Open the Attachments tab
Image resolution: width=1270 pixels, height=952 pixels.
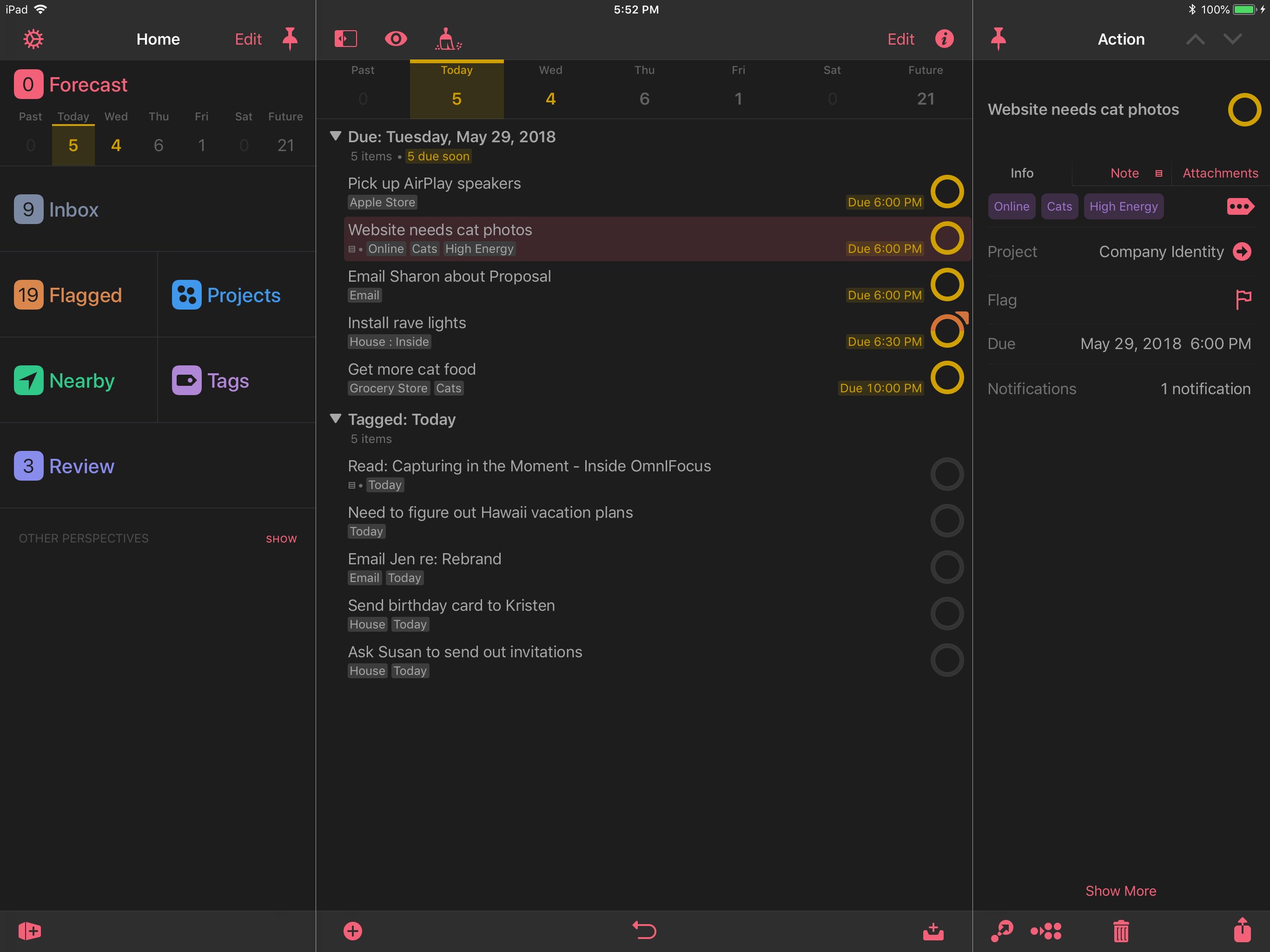[x=1219, y=173]
